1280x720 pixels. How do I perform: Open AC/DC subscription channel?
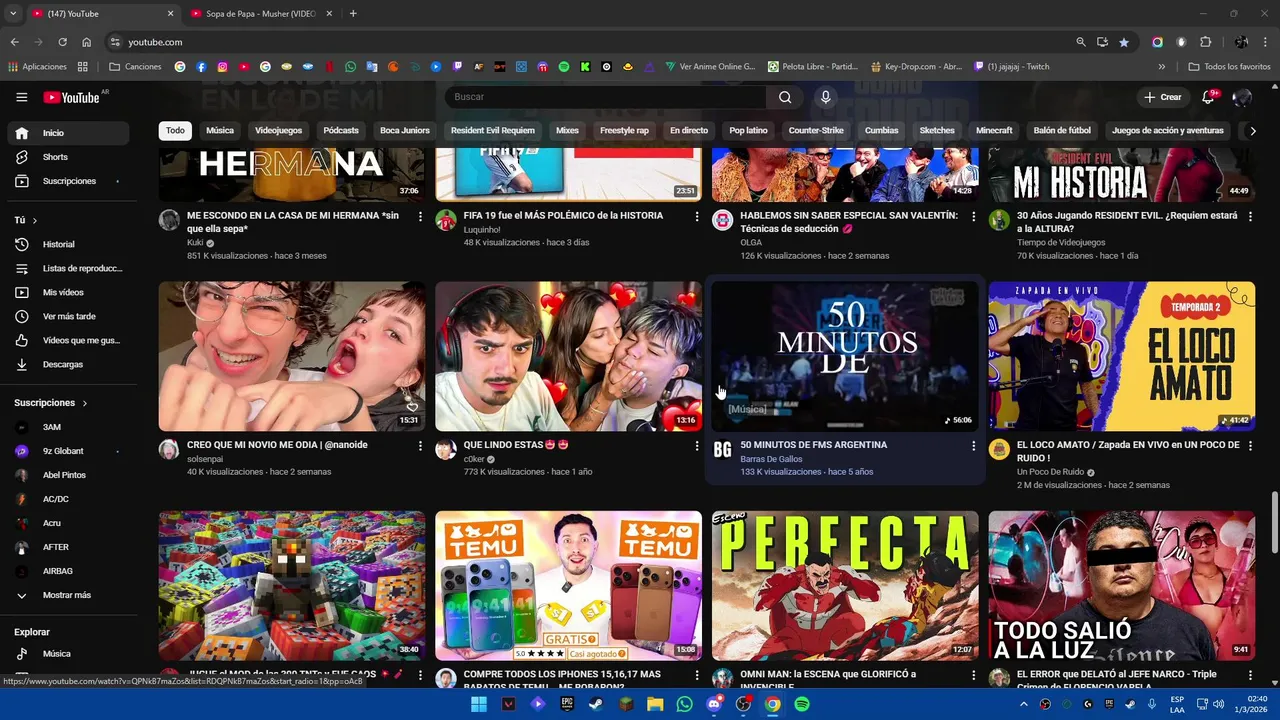[x=68, y=499]
